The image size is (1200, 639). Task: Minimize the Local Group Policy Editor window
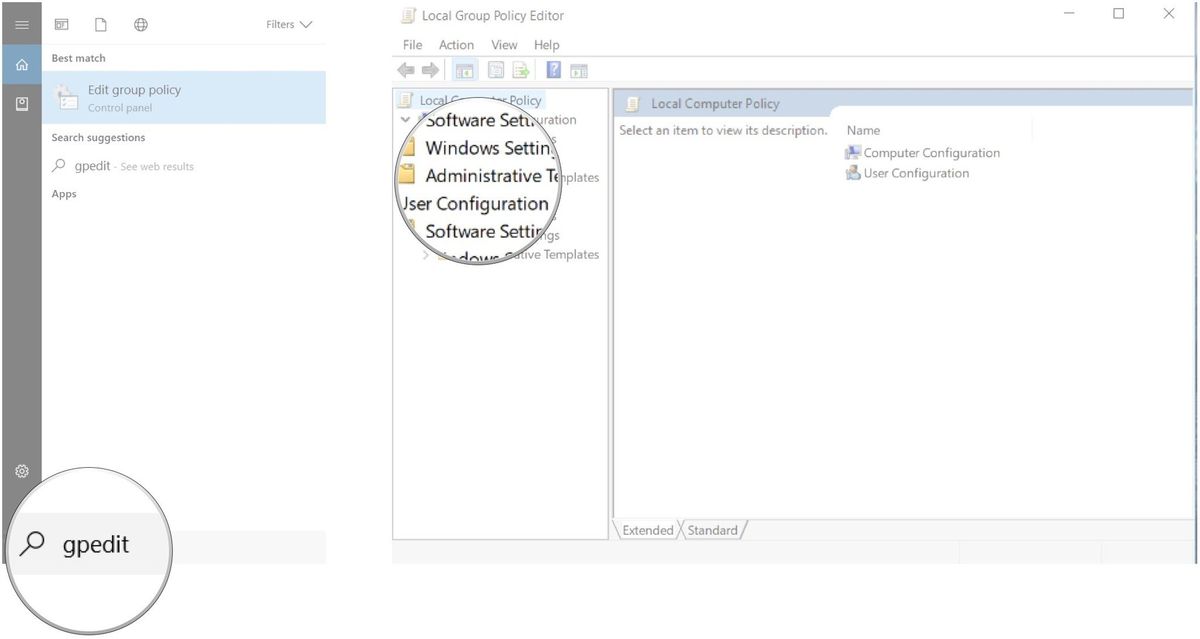(x=1070, y=14)
